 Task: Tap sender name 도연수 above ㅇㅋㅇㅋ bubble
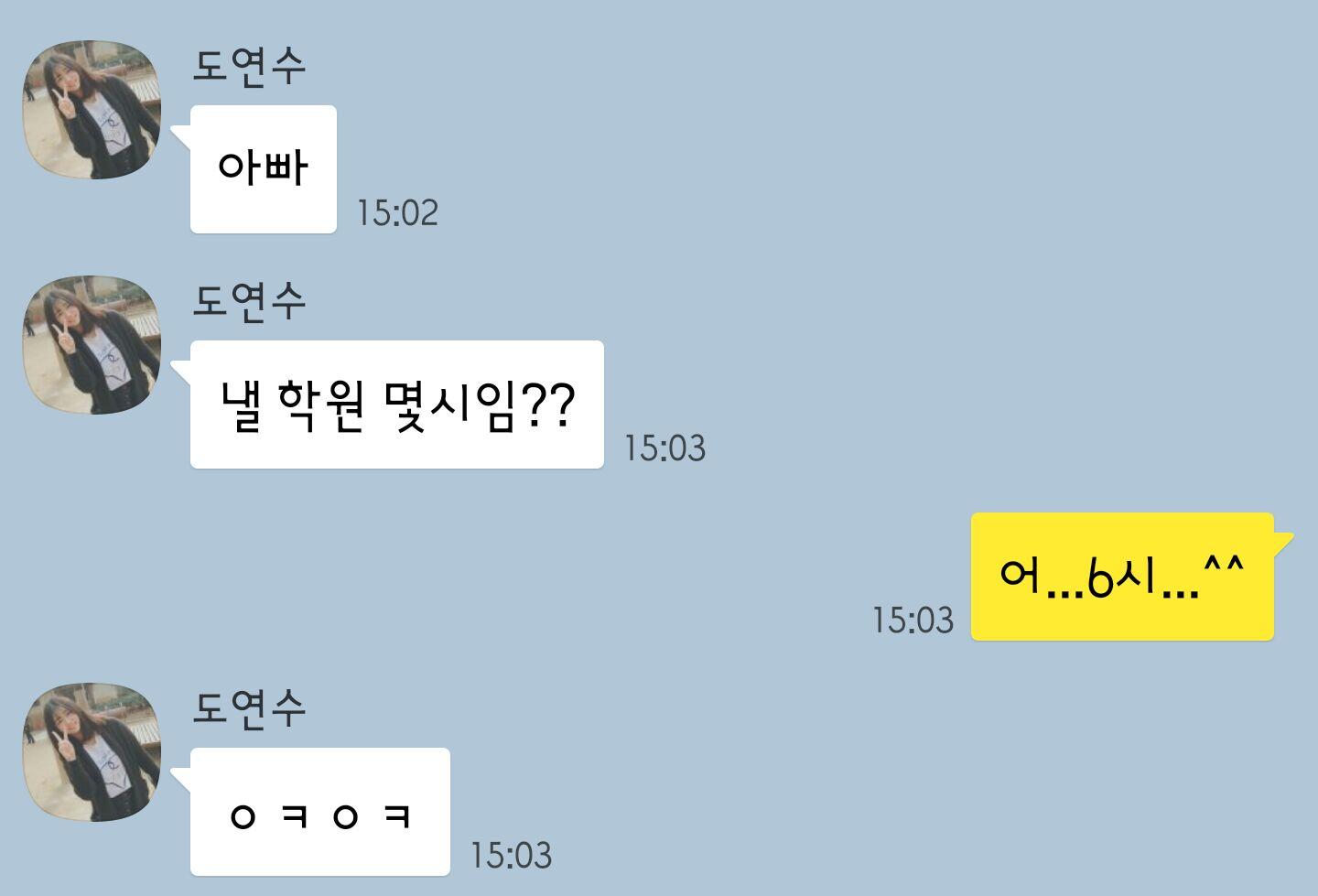(249, 707)
